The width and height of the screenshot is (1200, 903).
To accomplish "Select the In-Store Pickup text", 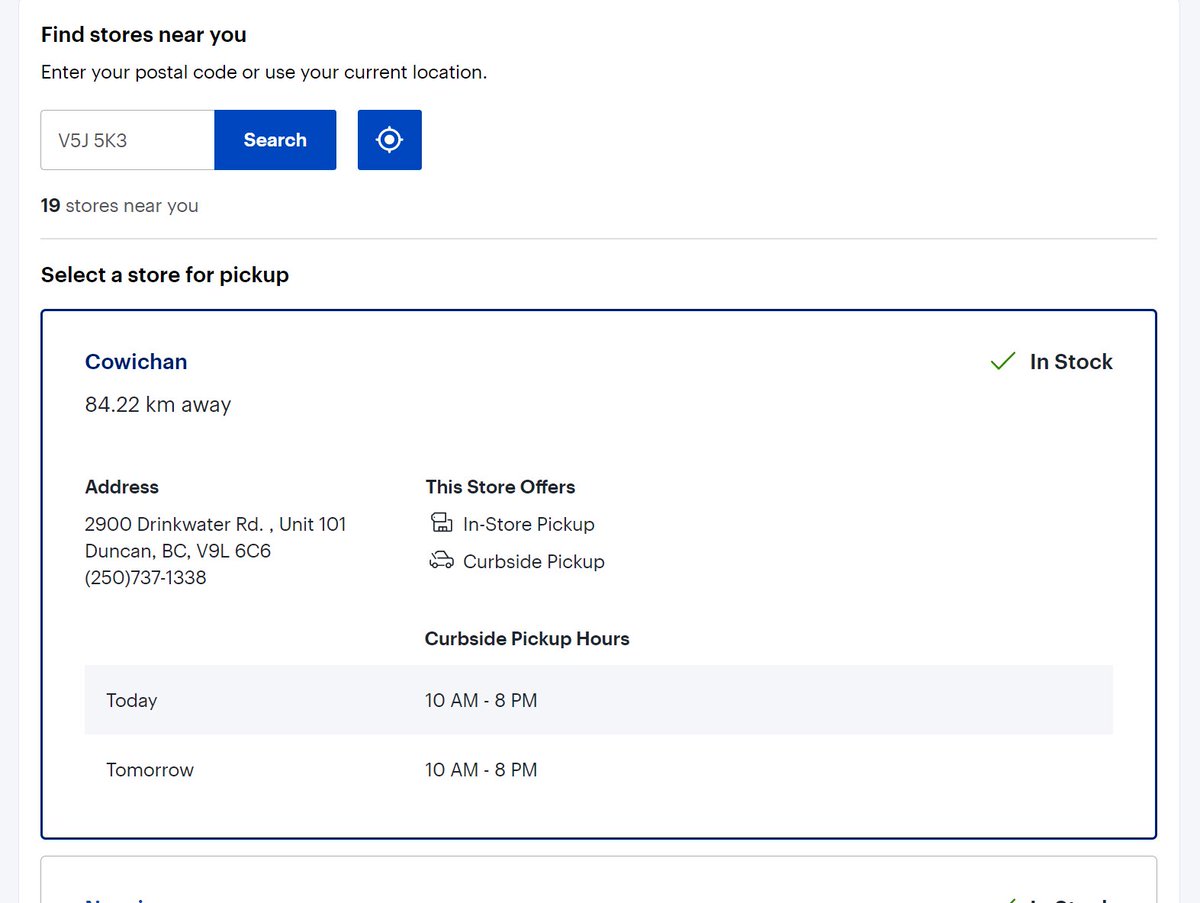I will click(x=529, y=524).
